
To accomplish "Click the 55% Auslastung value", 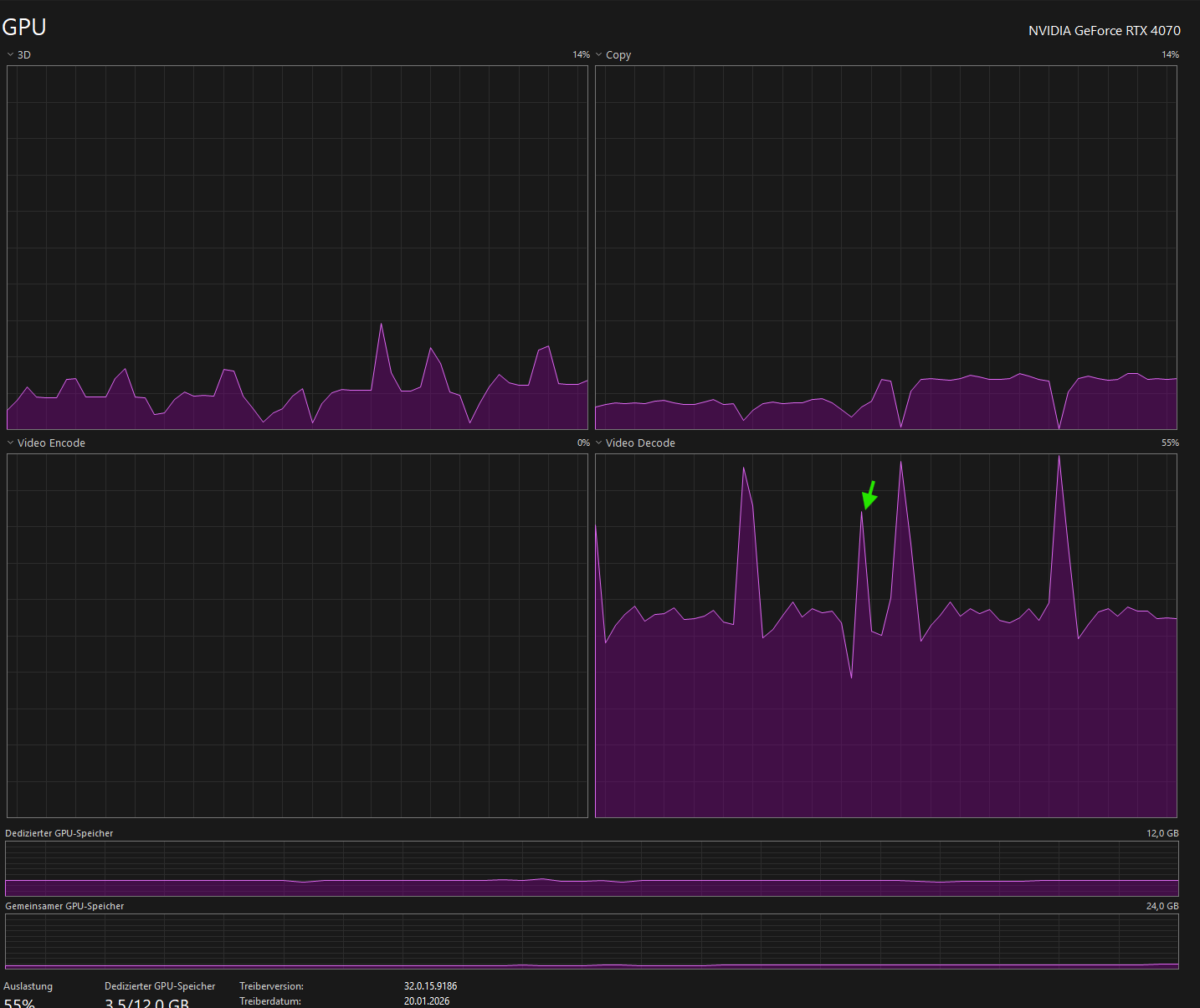I will [19, 1003].
